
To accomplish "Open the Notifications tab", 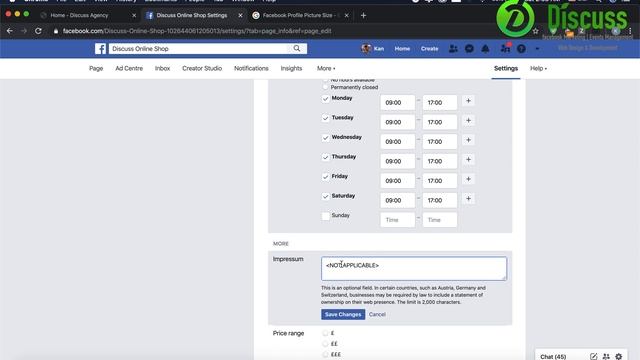I will [x=251, y=69].
